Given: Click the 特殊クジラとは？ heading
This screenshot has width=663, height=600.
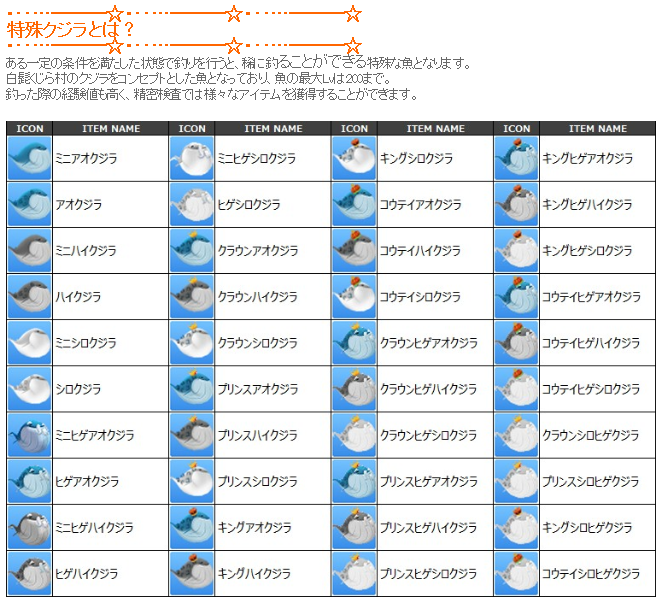Looking at the screenshot, I should [x=70, y=30].
